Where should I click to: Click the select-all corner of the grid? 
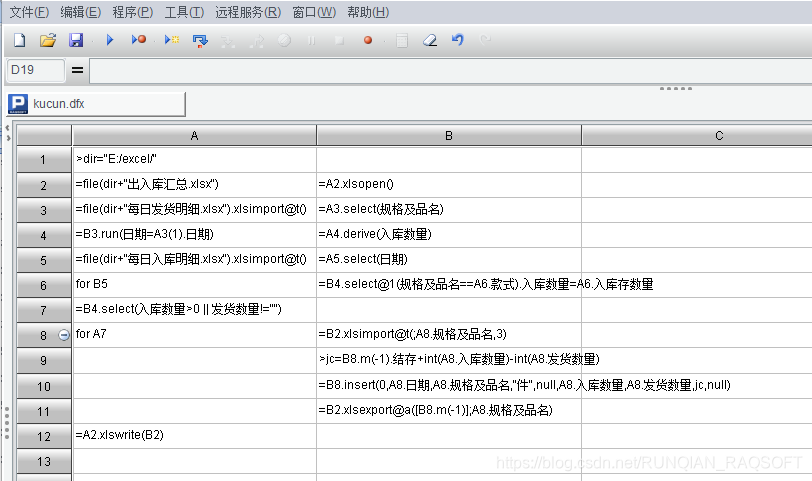coord(44,136)
